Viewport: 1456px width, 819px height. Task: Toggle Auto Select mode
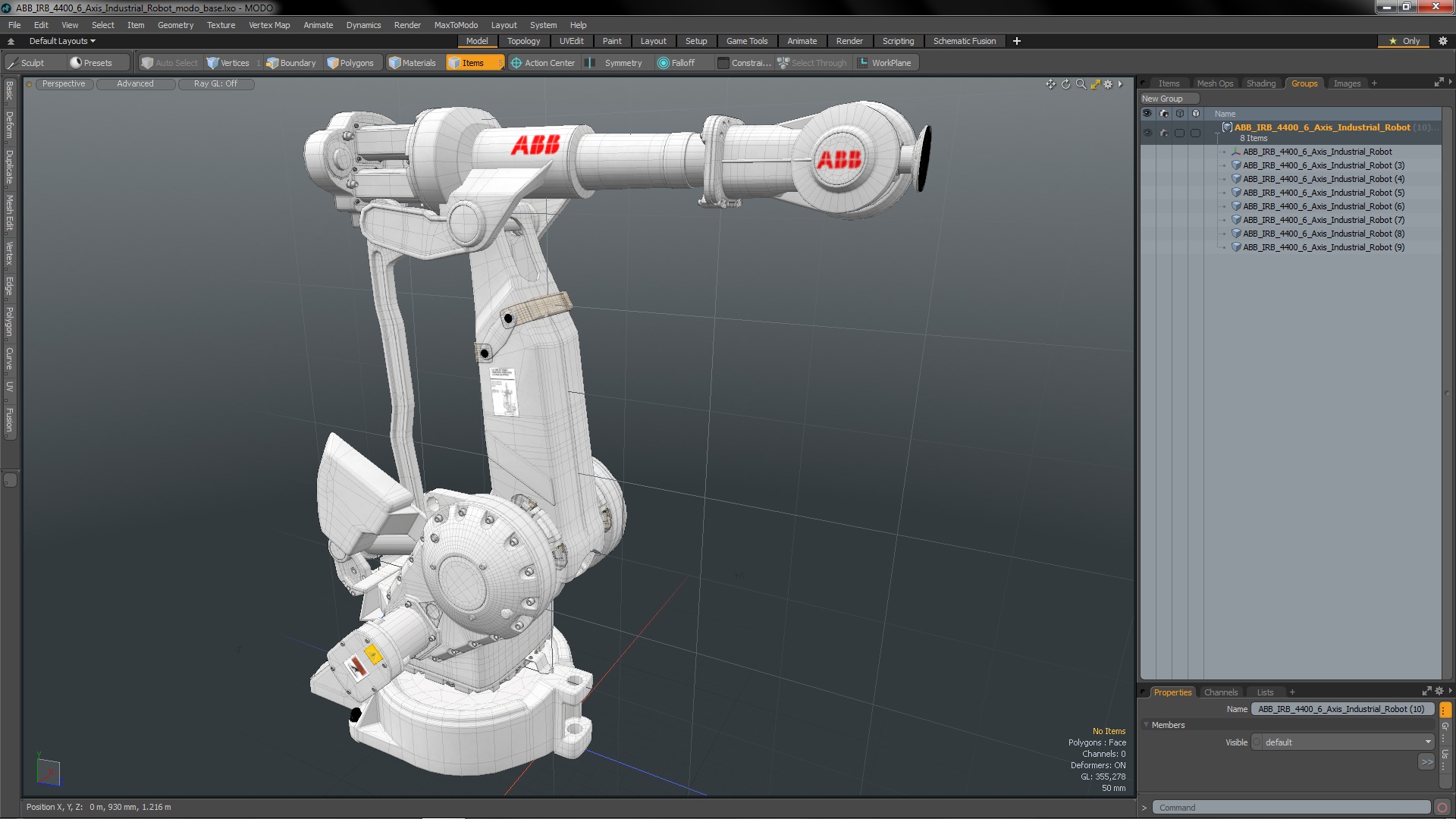[x=169, y=63]
